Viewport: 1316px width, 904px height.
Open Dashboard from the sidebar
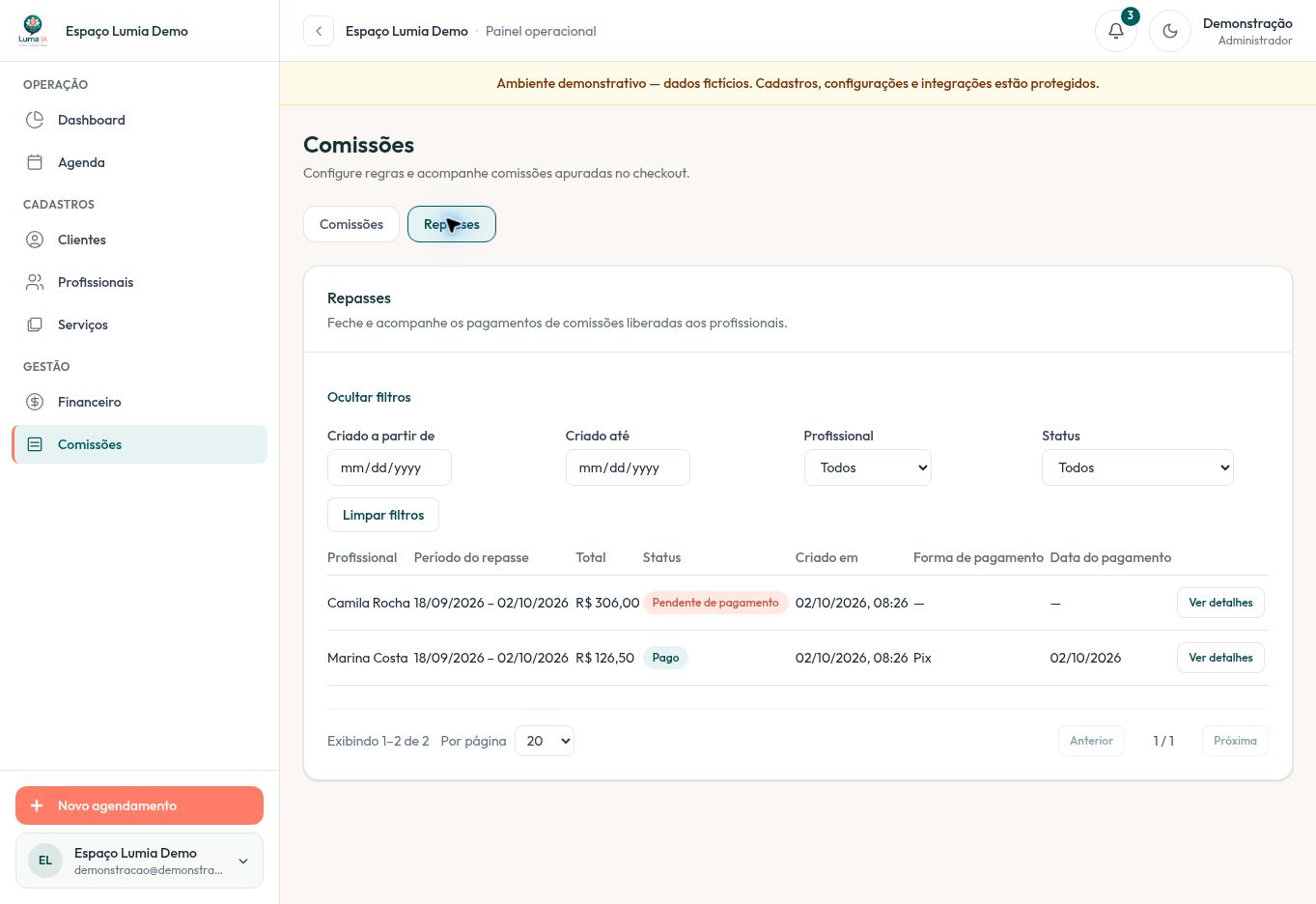139,120
